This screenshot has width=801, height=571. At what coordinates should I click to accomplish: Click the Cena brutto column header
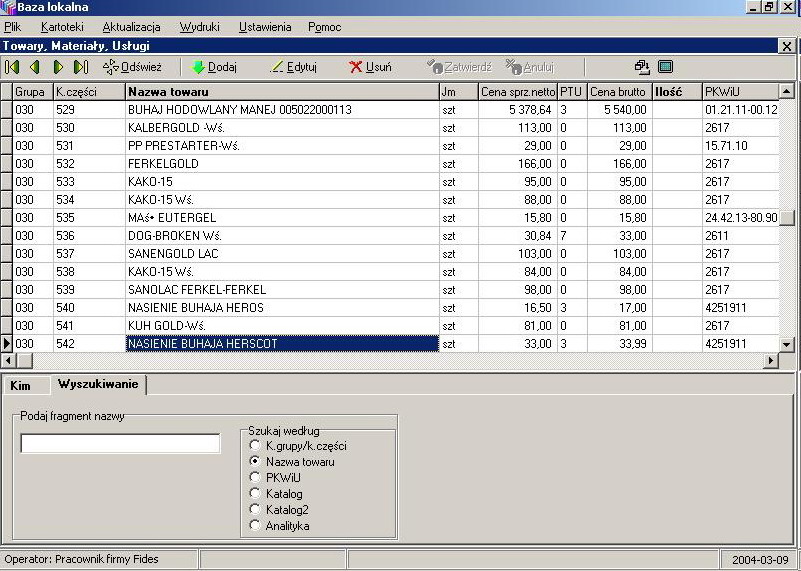tap(620, 92)
